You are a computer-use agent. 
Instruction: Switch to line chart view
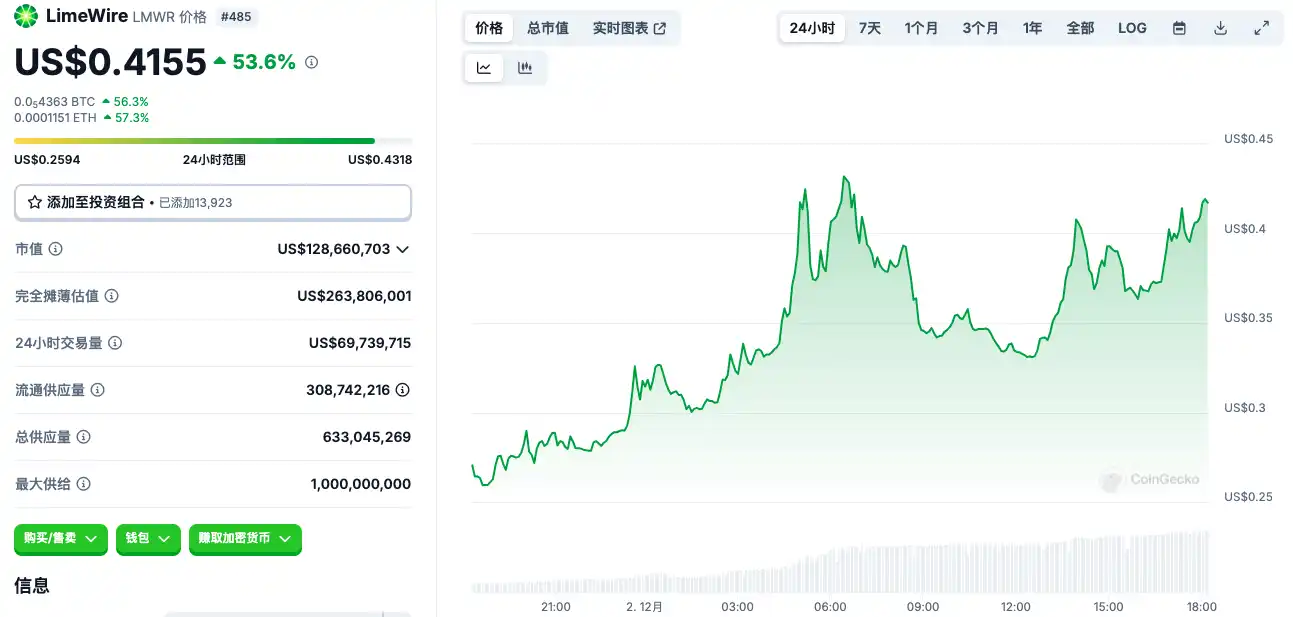[484, 68]
